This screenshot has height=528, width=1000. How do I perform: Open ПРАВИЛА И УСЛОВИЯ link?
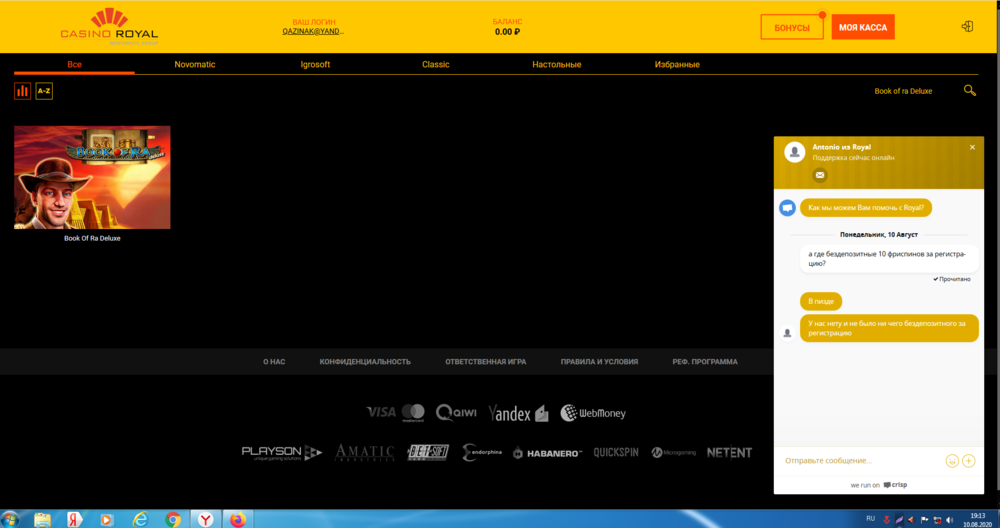point(599,362)
